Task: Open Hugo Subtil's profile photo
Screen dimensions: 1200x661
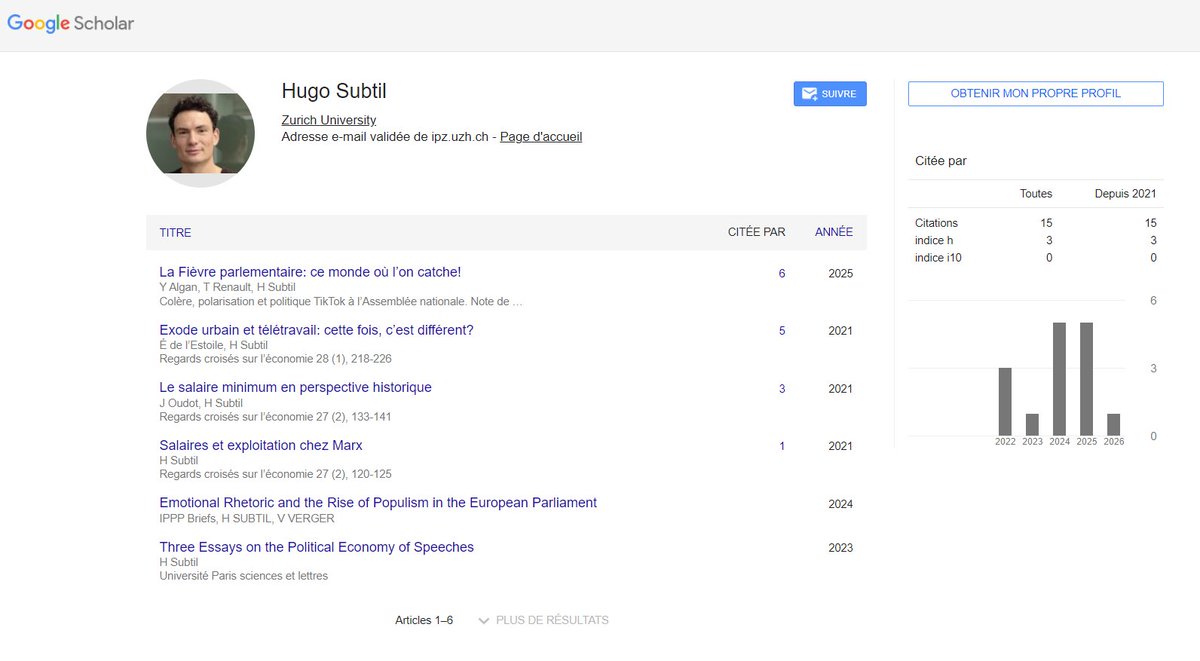Action: [x=200, y=133]
